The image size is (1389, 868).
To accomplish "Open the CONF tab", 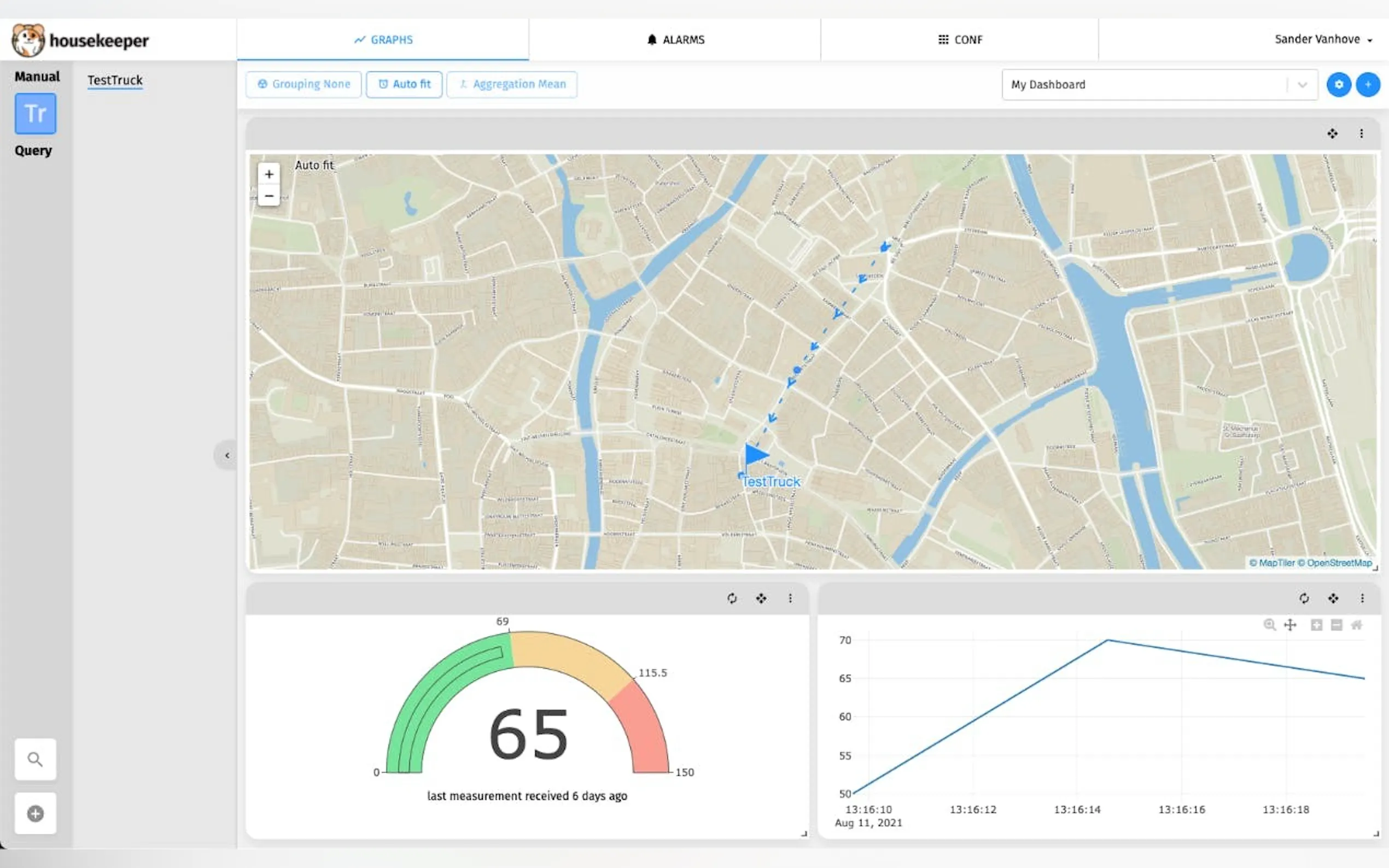I will pyautogui.click(x=960, y=39).
